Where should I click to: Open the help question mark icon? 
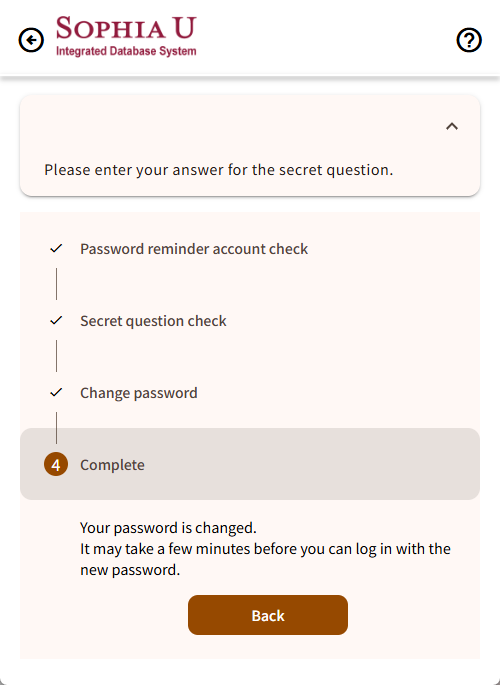tap(469, 40)
